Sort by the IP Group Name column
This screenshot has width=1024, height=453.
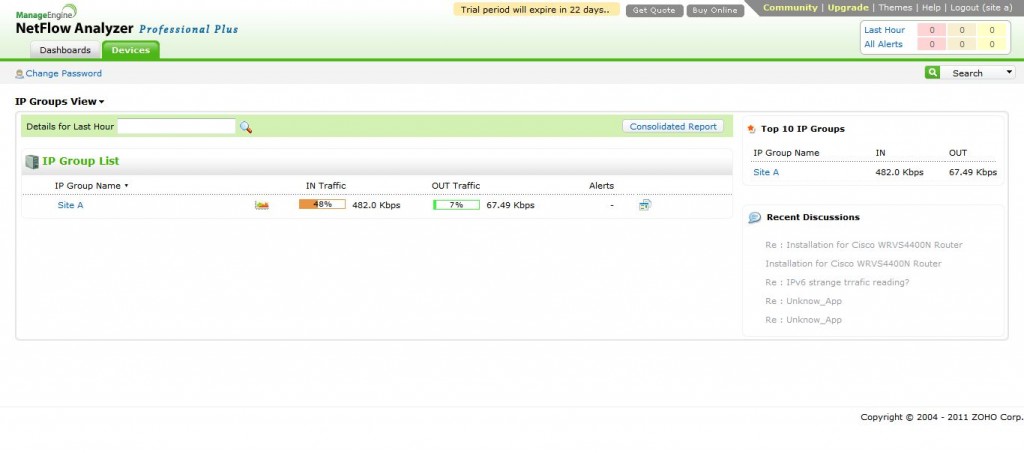pyautogui.click(x=90, y=185)
